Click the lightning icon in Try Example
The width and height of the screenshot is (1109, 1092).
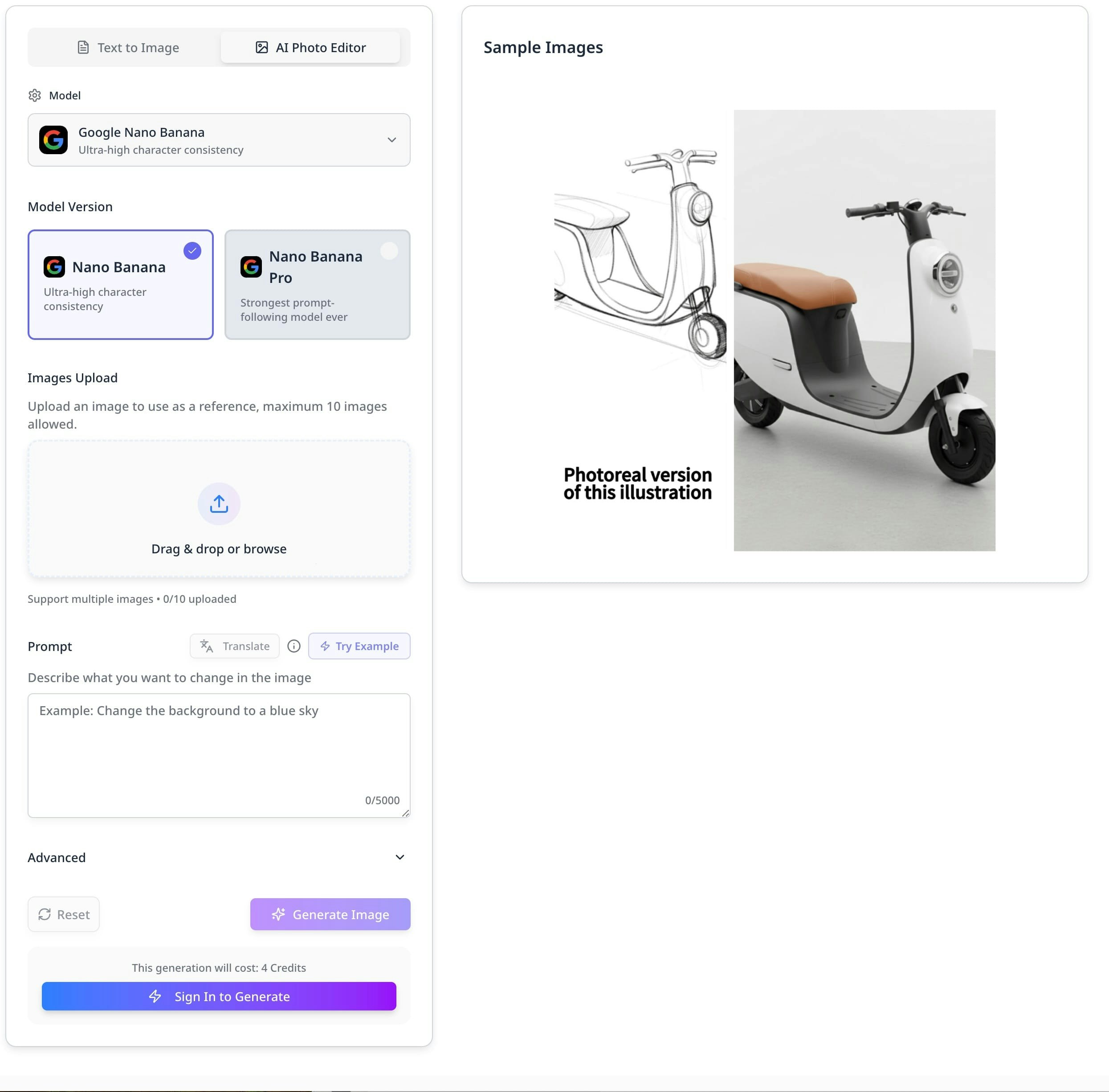point(325,646)
